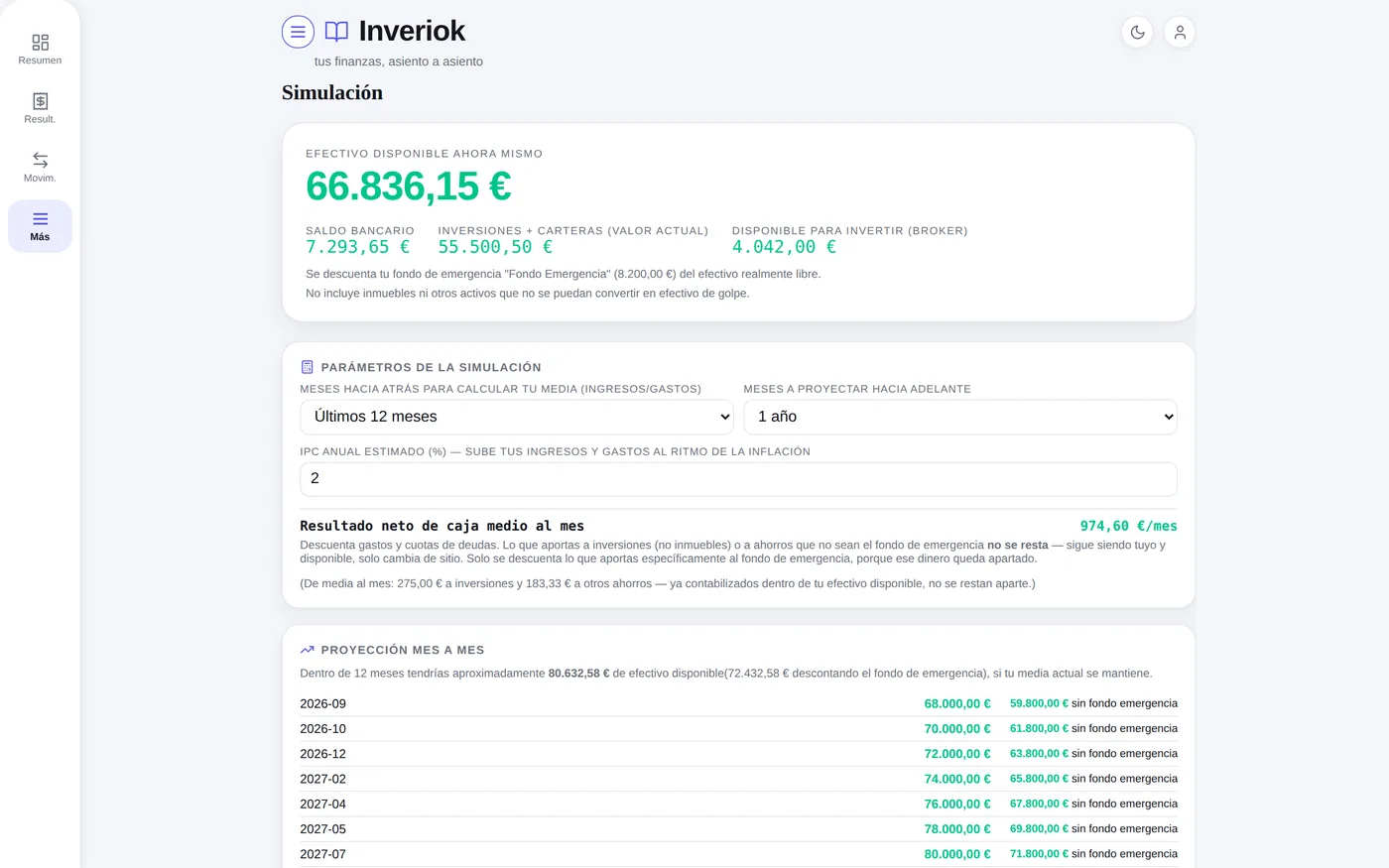
Task: Click the 74.000,00 € projected amount
Action: click(x=957, y=779)
